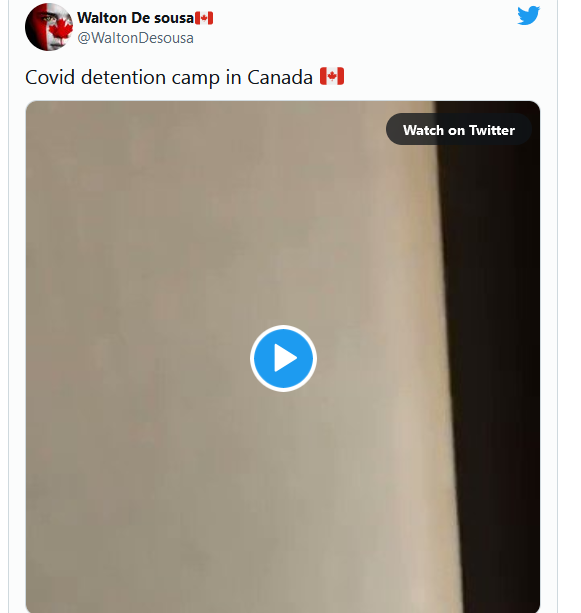Click the word Watch in overlay pill

tap(423, 130)
